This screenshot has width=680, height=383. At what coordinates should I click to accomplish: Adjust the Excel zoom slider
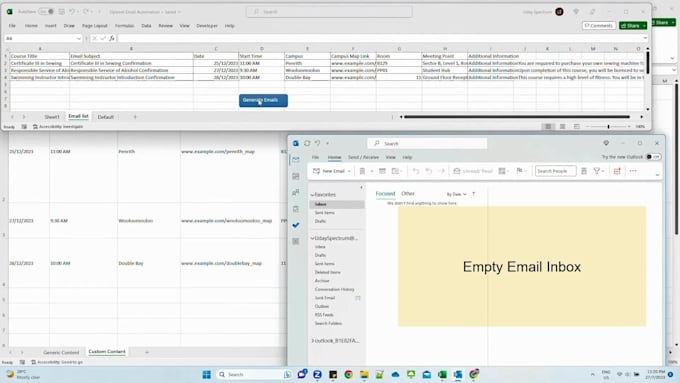[608, 127]
